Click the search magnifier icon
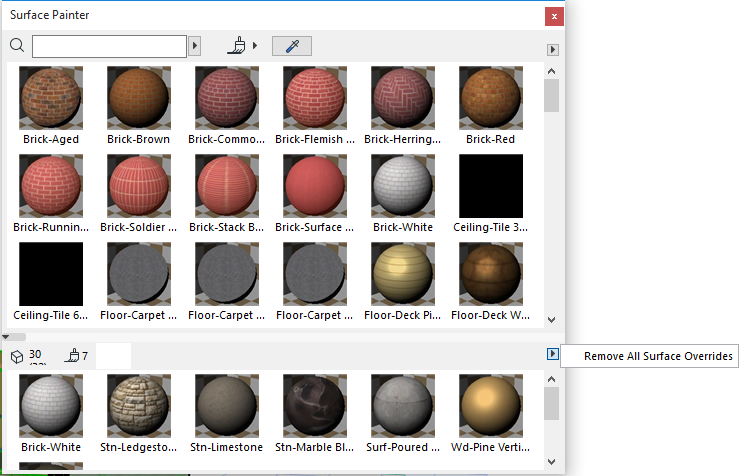The width and height of the screenshot is (741, 476). click(16, 45)
